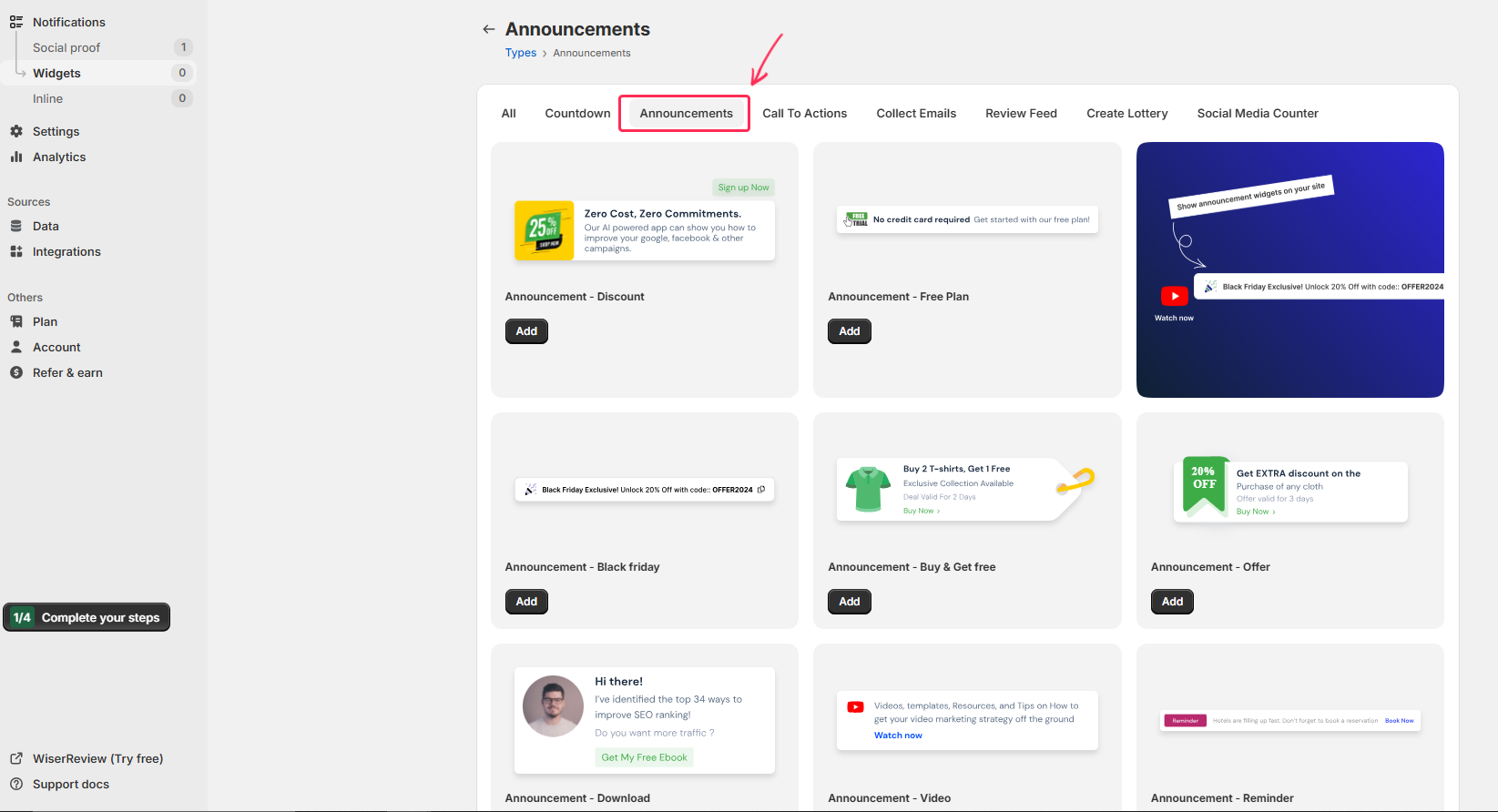This screenshot has width=1498, height=812.
Task: Open Integrations under Sources
Action: [66, 251]
